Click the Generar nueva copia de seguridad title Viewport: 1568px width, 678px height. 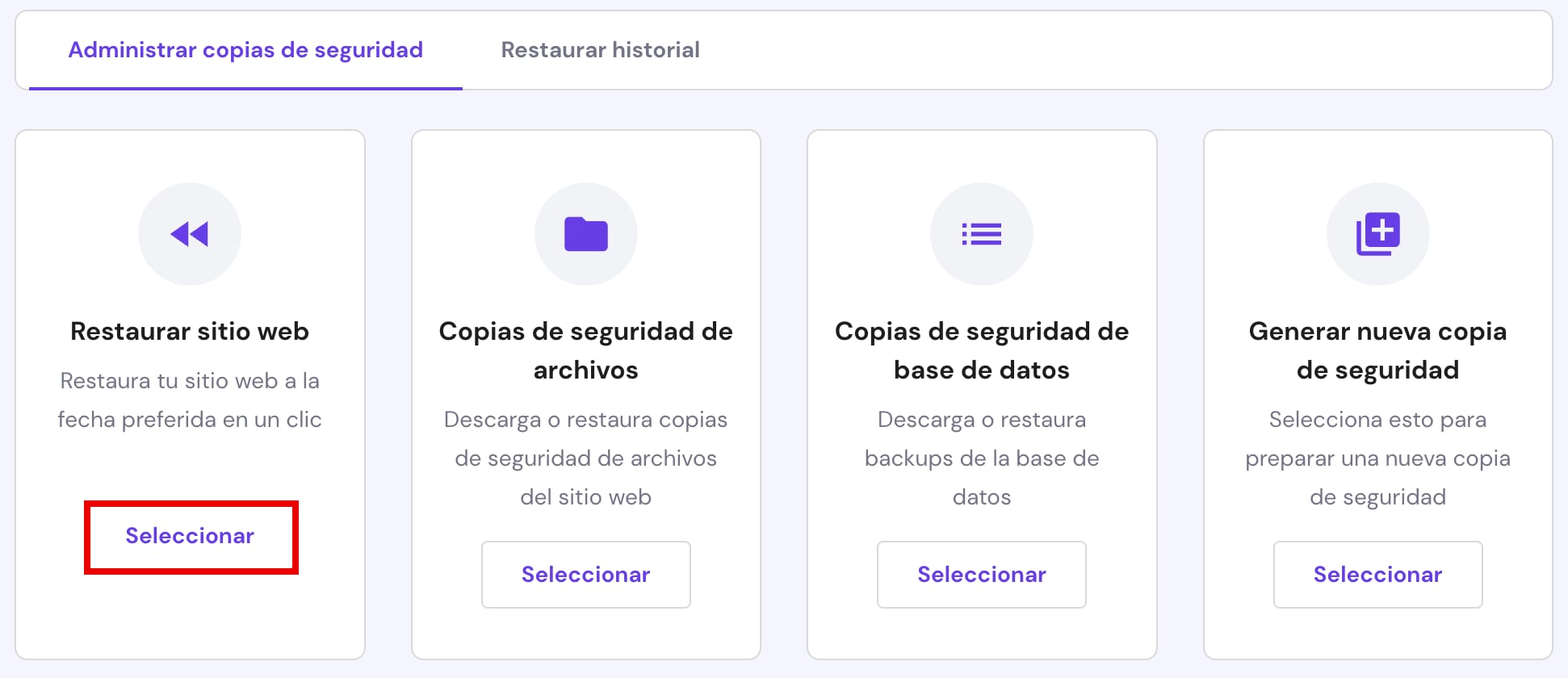click(x=1377, y=350)
